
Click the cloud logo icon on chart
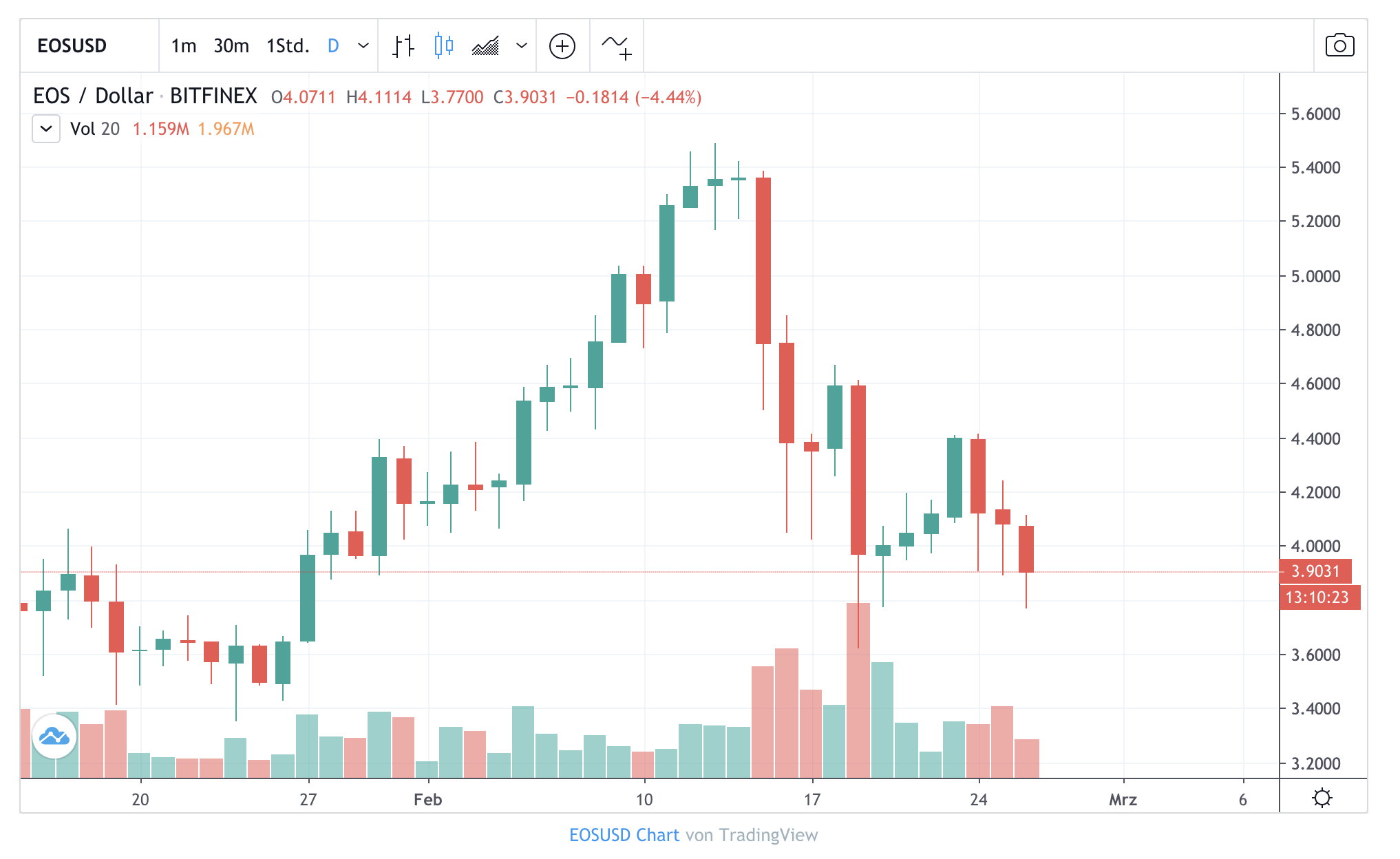(x=54, y=736)
